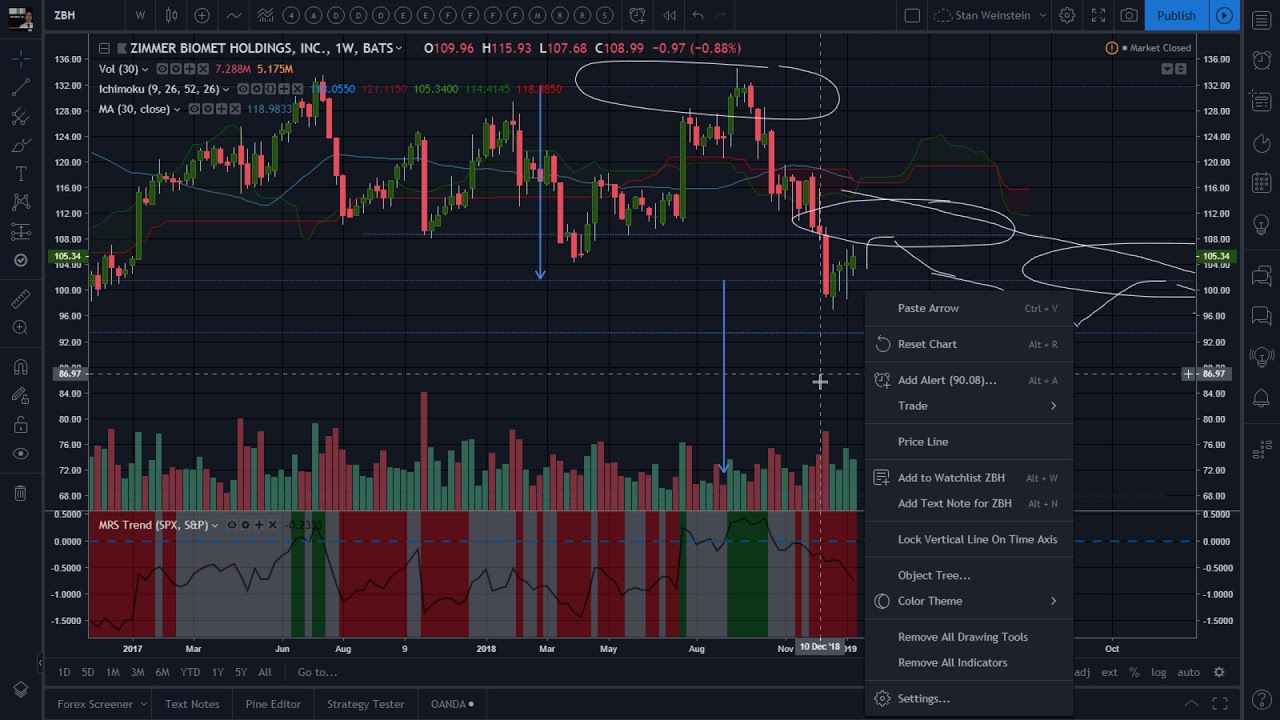Click Go to... date button
The width and height of the screenshot is (1280, 720).
click(x=317, y=672)
